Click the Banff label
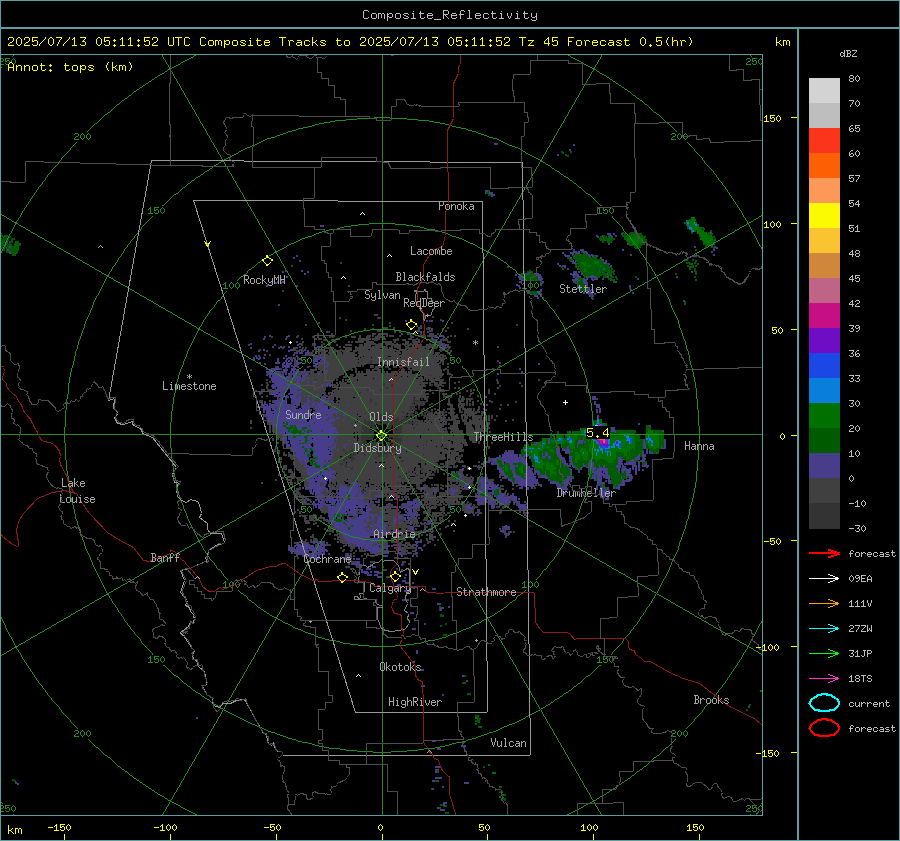 click(x=165, y=557)
